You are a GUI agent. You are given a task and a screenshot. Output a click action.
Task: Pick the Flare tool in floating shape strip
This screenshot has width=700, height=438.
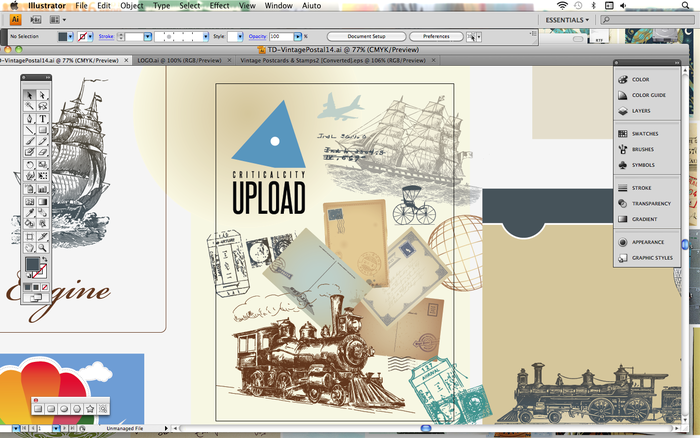tap(103, 409)
